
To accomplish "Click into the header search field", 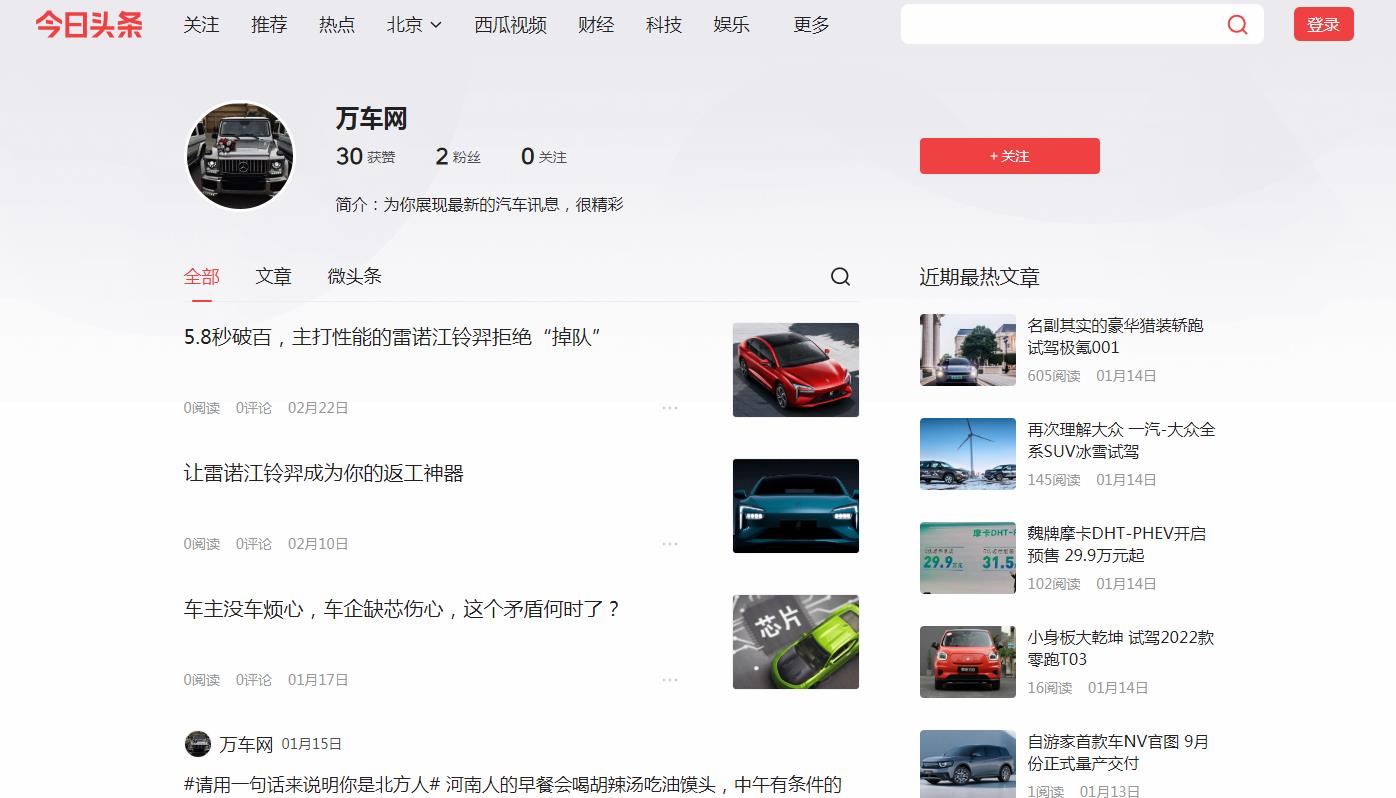I will (1062, 25).
